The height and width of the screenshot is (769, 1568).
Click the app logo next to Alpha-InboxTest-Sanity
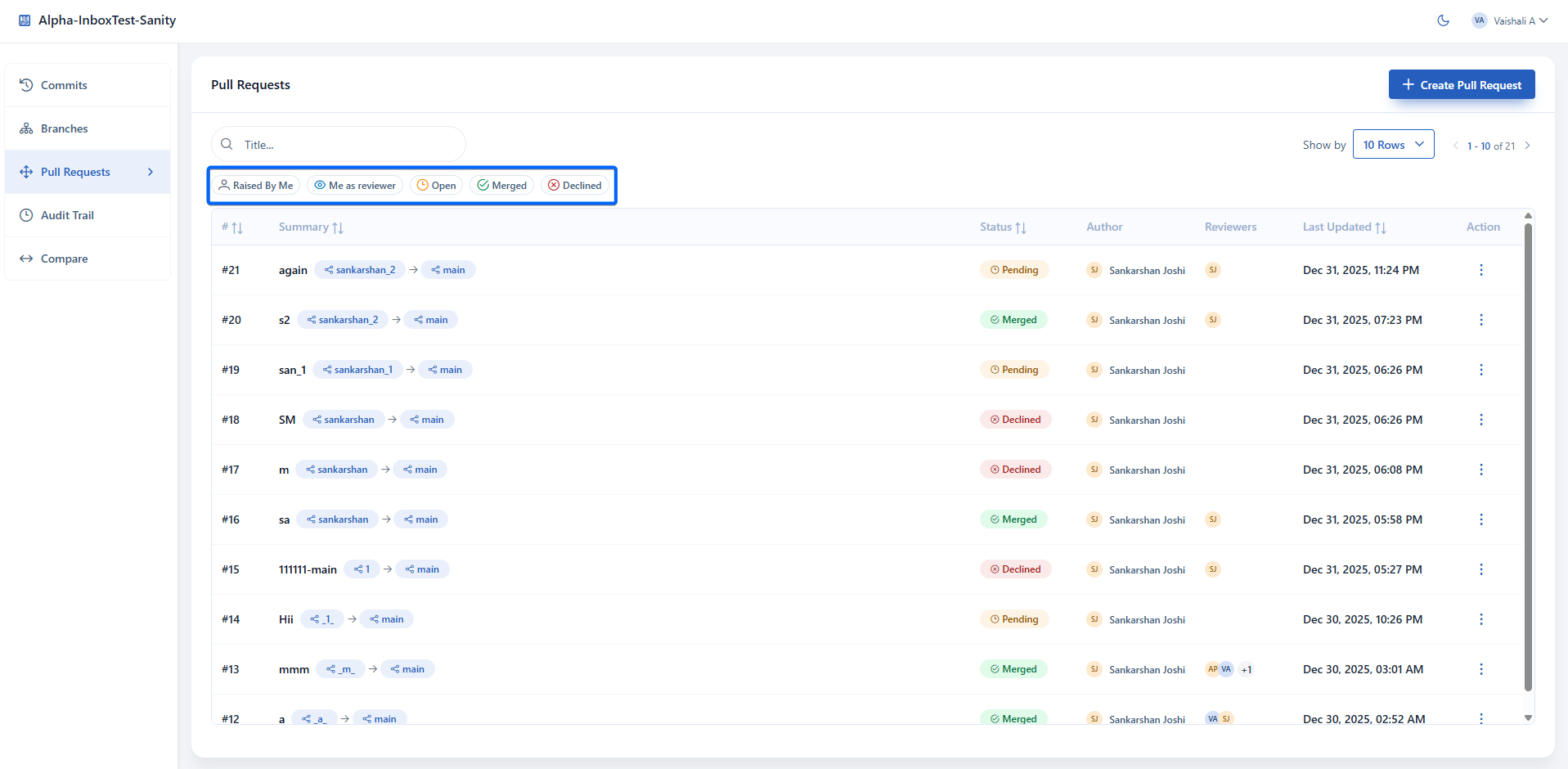(25, 20)
